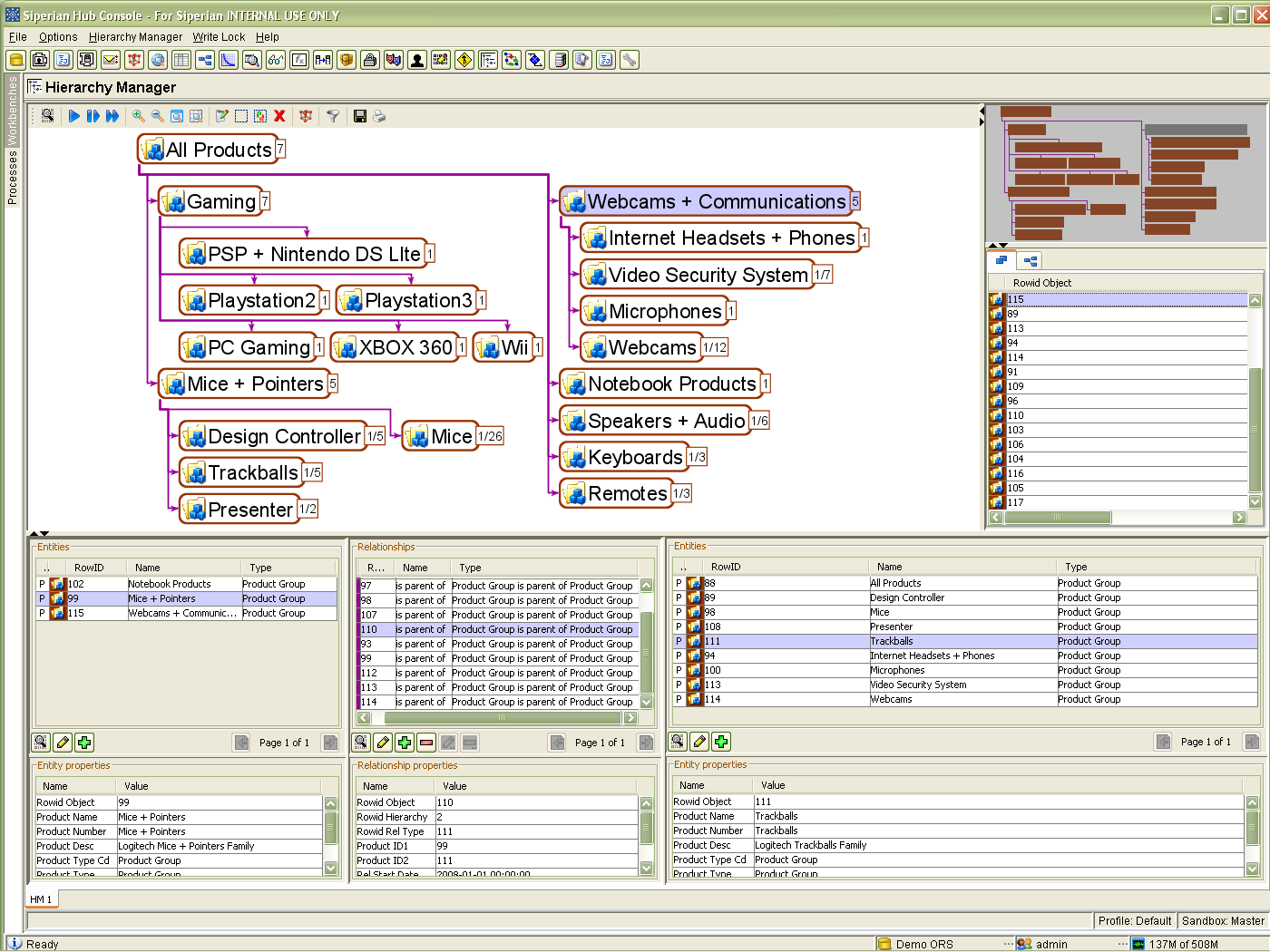
Task: Click the envelope message queue toolbar icon
Action: click(x=111, y=60)
